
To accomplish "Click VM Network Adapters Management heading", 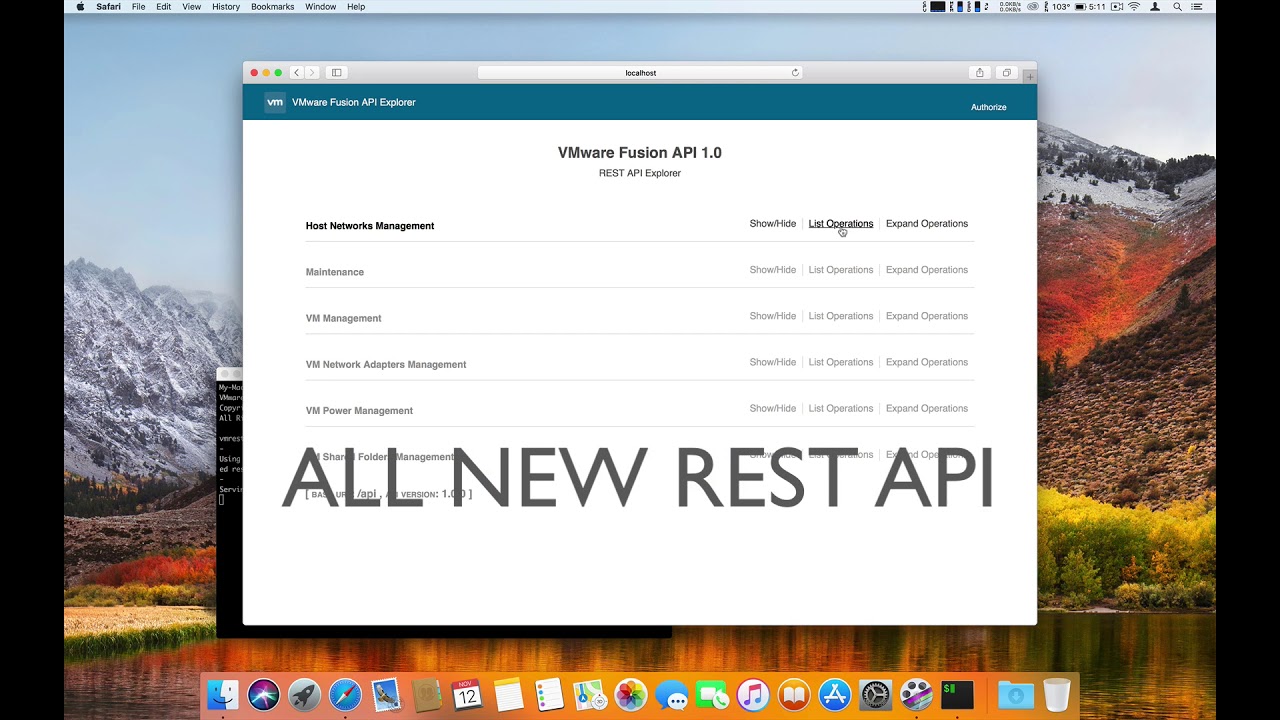I will point(386,364).
